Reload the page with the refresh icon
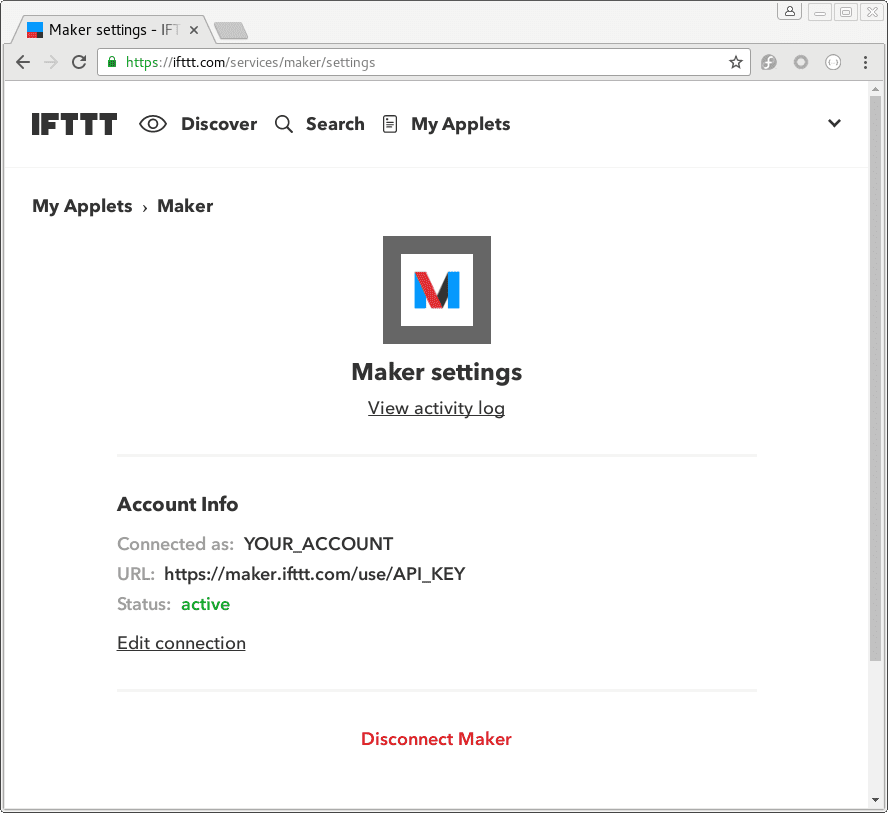This screenshot has width=888, height=813. [x=79, y=62]
